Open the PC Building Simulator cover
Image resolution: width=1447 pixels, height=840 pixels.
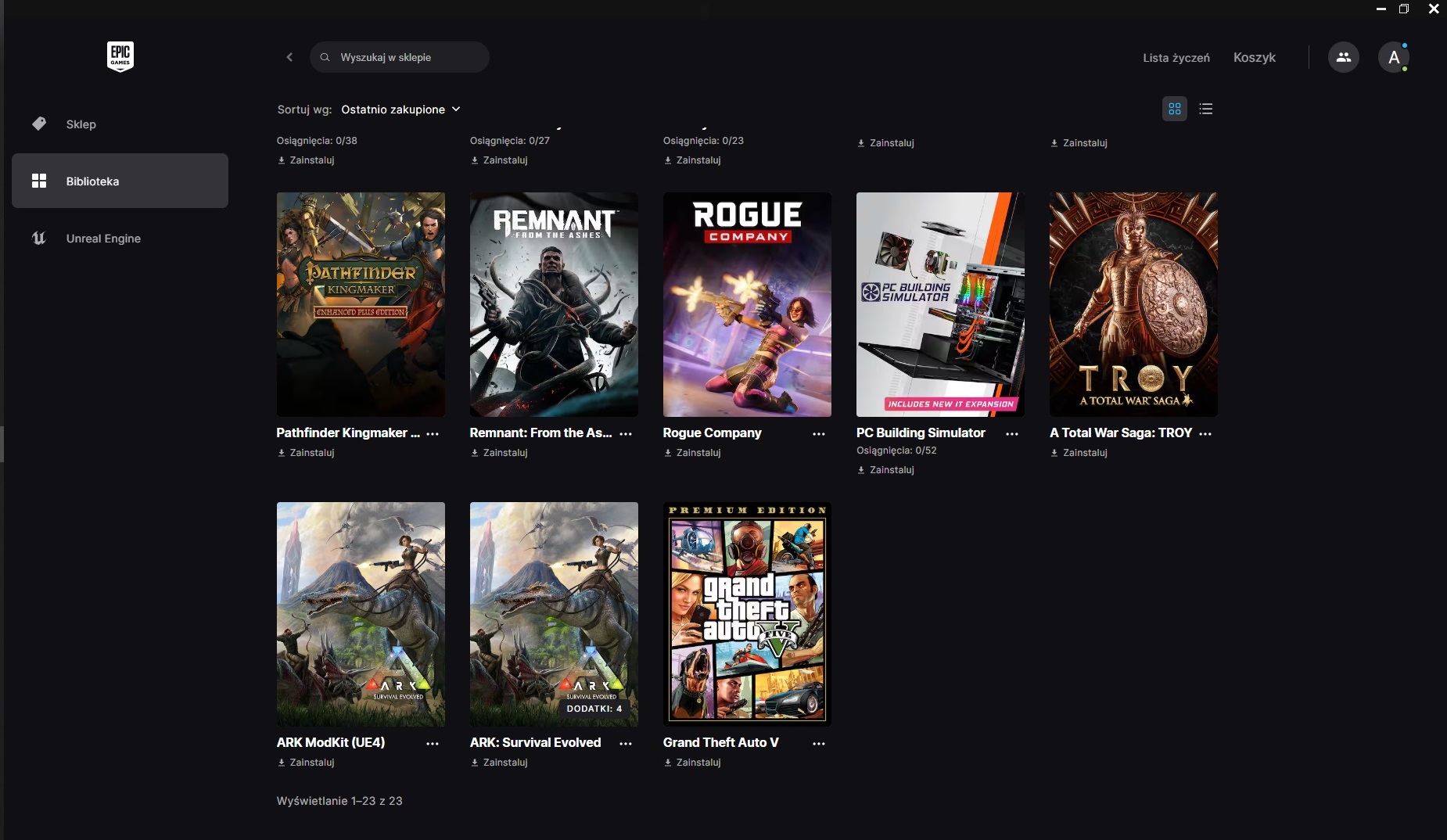tap(940, 304)
